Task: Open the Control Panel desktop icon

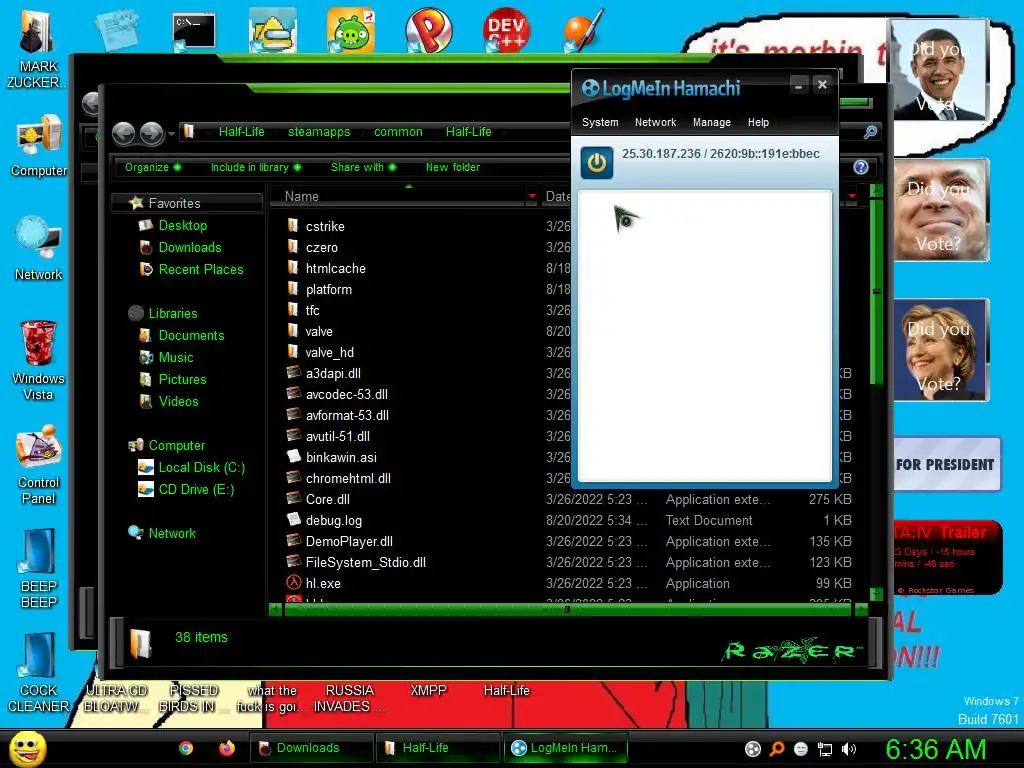Action: tap(38, 465)
